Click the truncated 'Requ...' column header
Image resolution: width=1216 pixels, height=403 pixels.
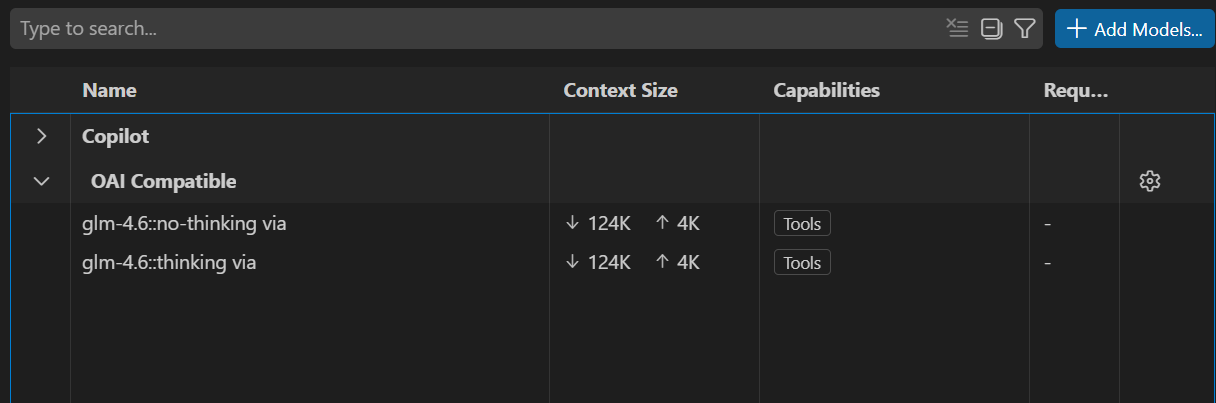pyautogui.click(x=1076, y=90)
